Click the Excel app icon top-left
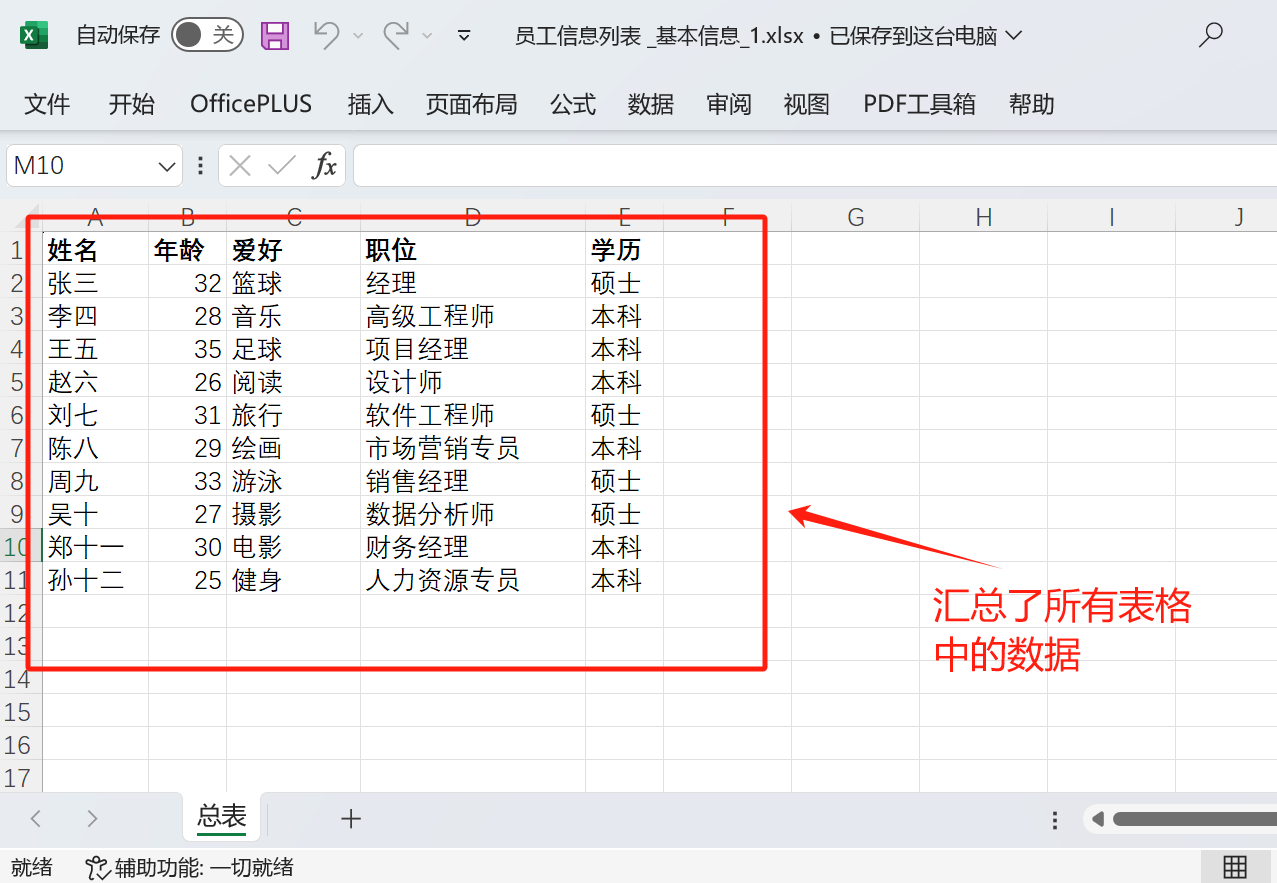The width and height of the screenshot is (1277, 883). pos(33,34)
